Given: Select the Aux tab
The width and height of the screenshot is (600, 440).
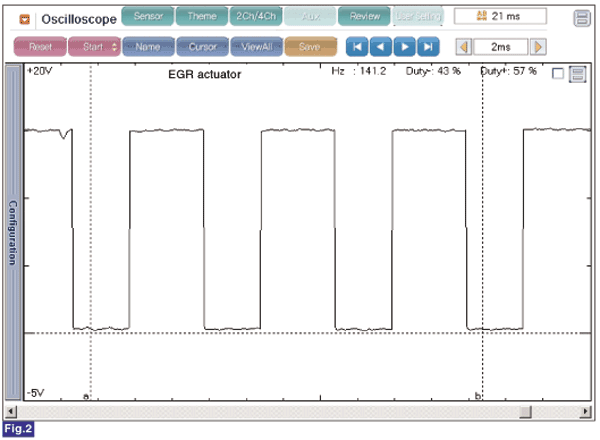Looking at the screenshot, I should [x=310, y=16].
